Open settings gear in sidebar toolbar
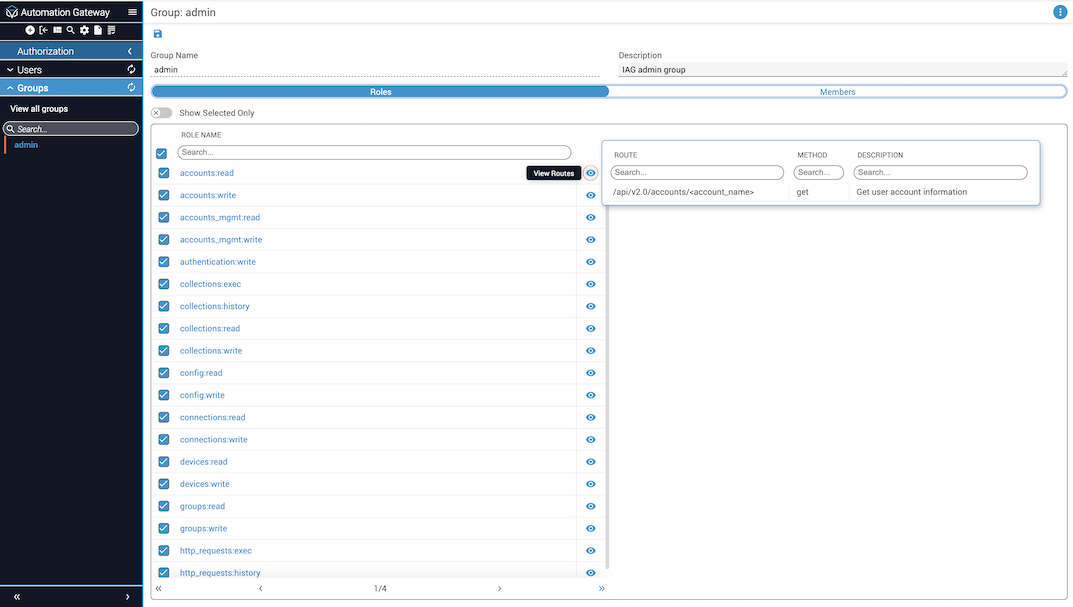The image size is (1073, 607). pos(84,30)
